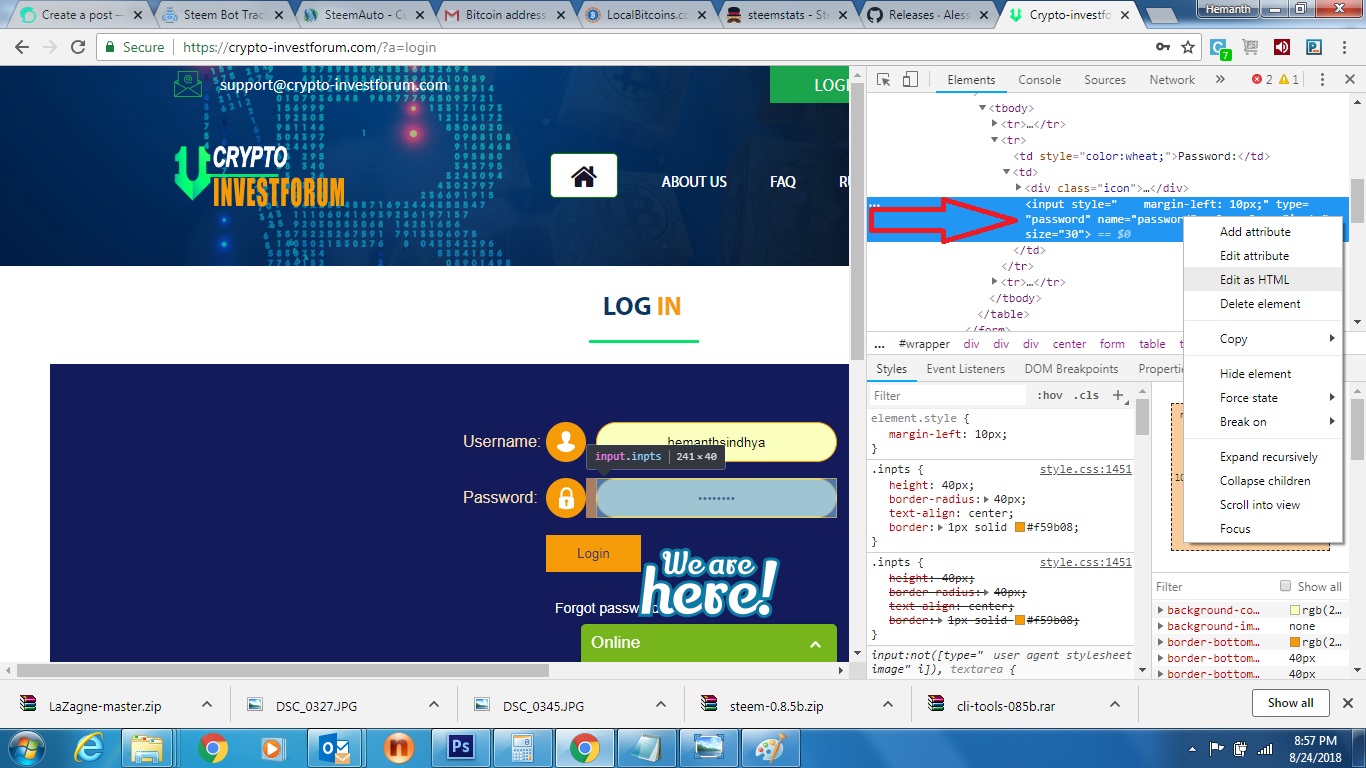Toggle the :hov element state button
1366x768 pixels.
coord(1050,395)
